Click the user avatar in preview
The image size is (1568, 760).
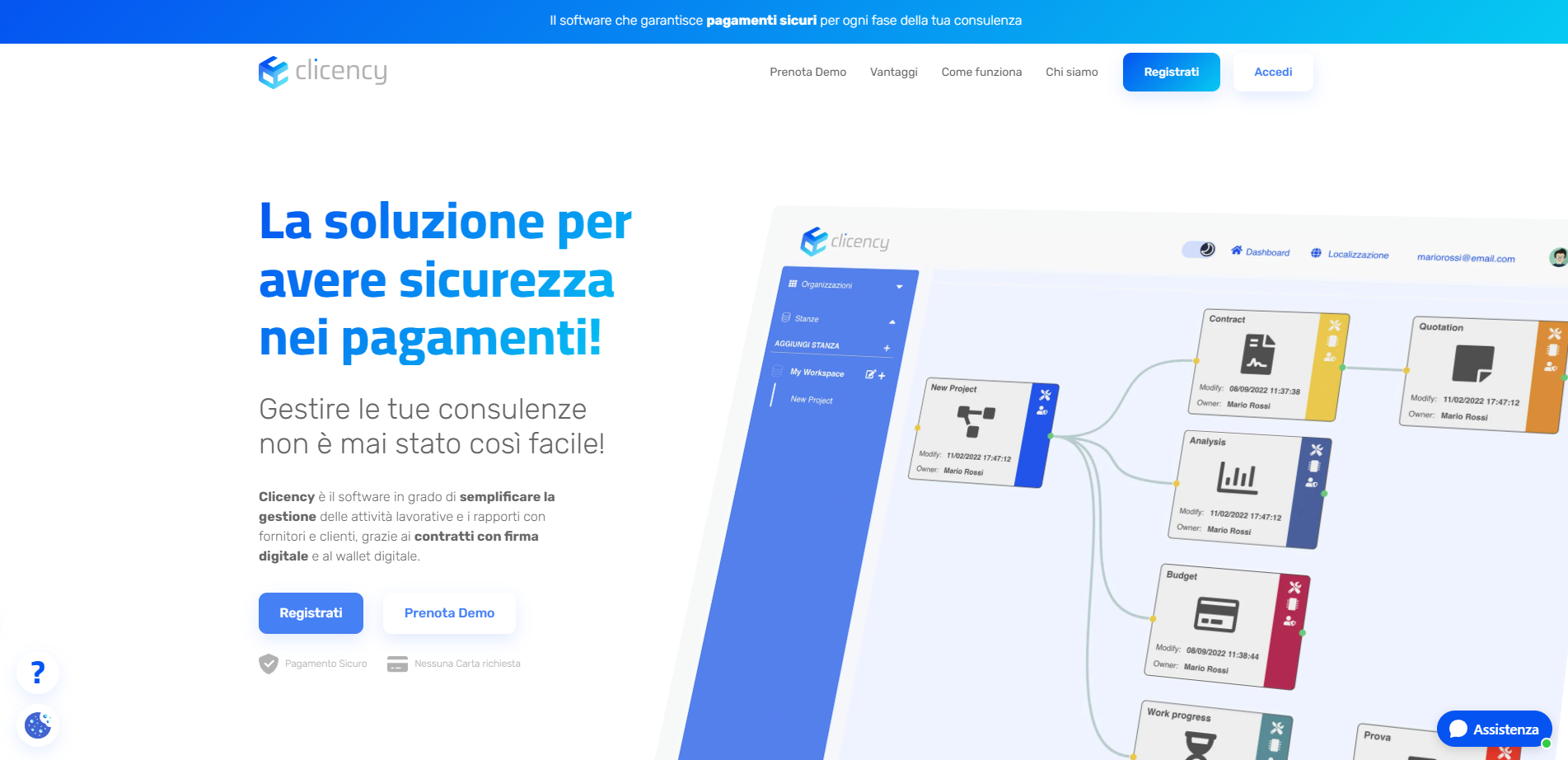pos(1558,257)
